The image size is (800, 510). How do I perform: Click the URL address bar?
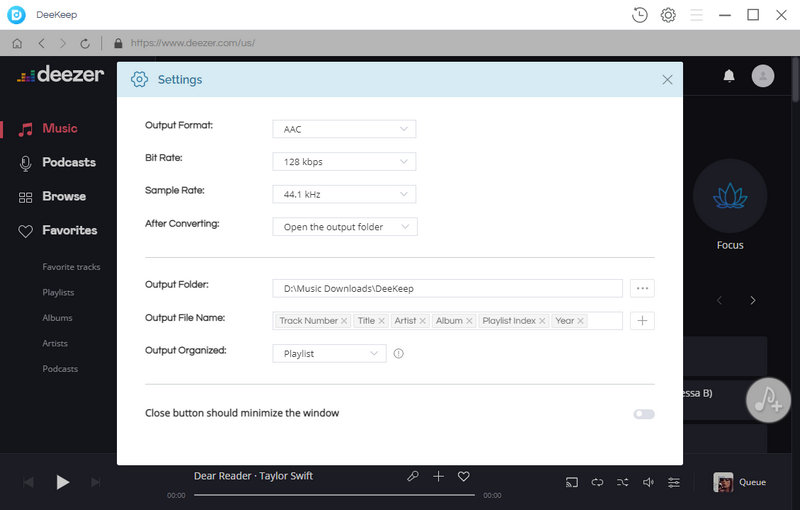click(193, 43)
